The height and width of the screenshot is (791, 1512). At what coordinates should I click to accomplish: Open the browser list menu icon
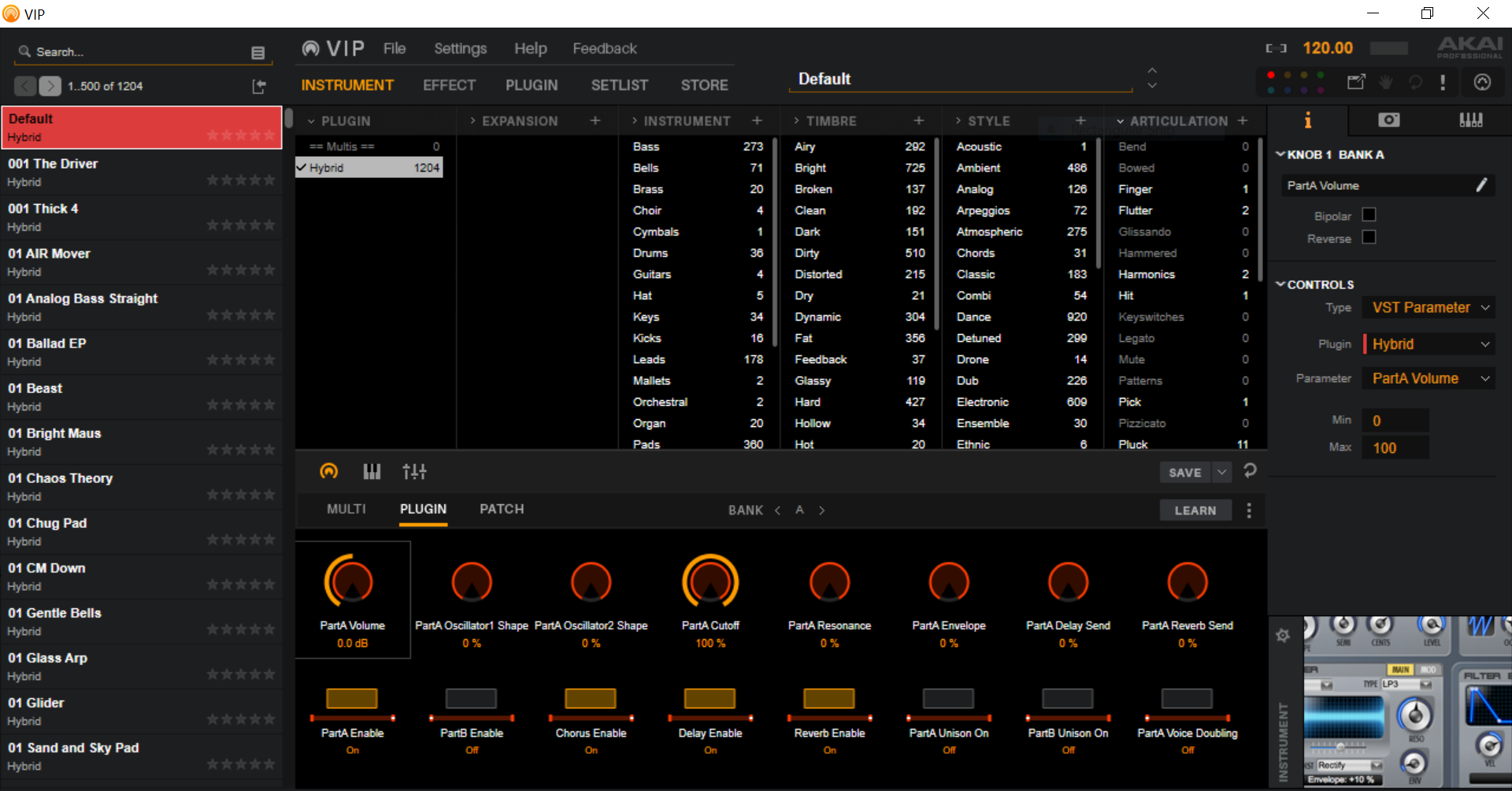258,53
